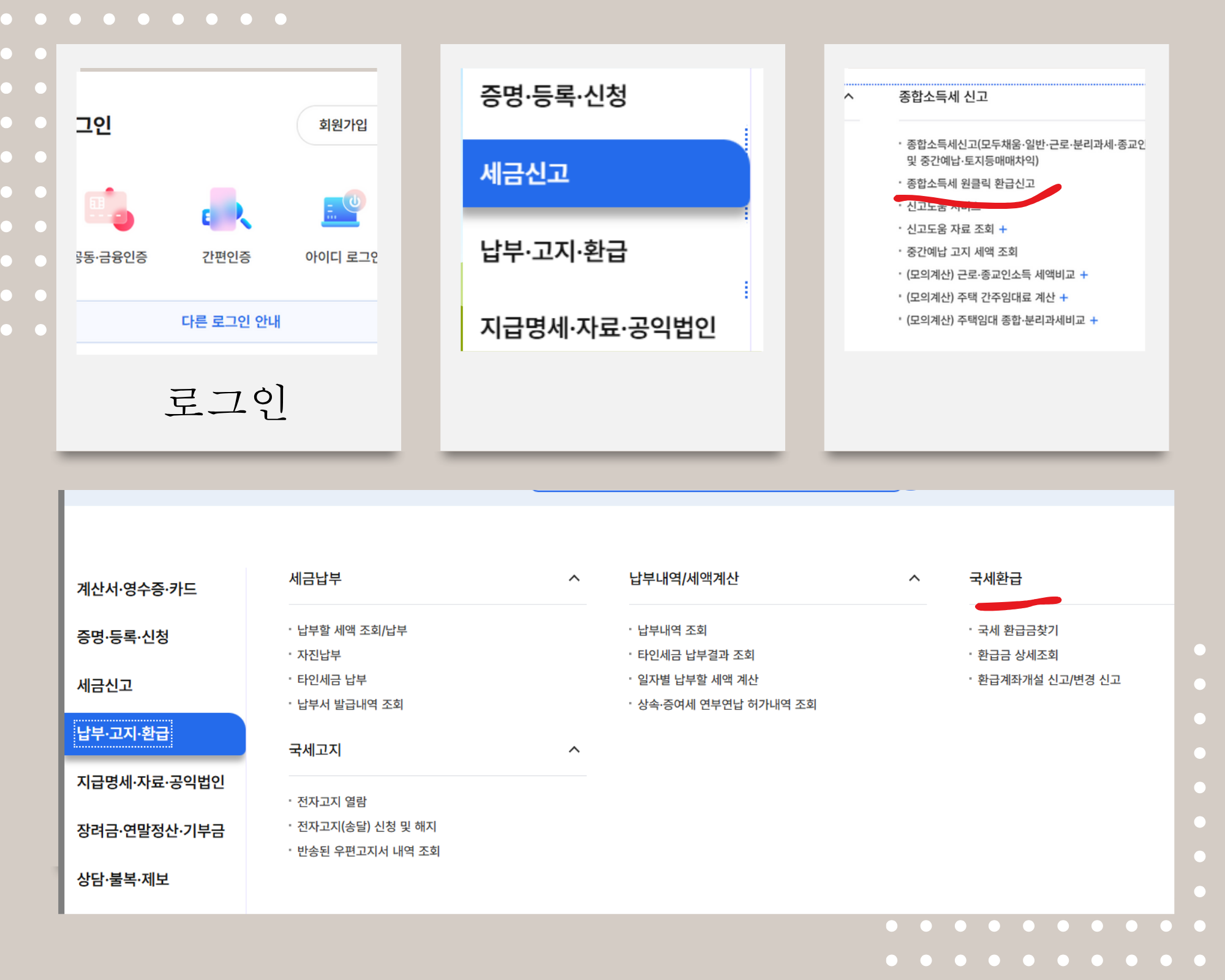
Task: Click 종합소득세 원클릭 환급신고 link
Action: point(970,183)
